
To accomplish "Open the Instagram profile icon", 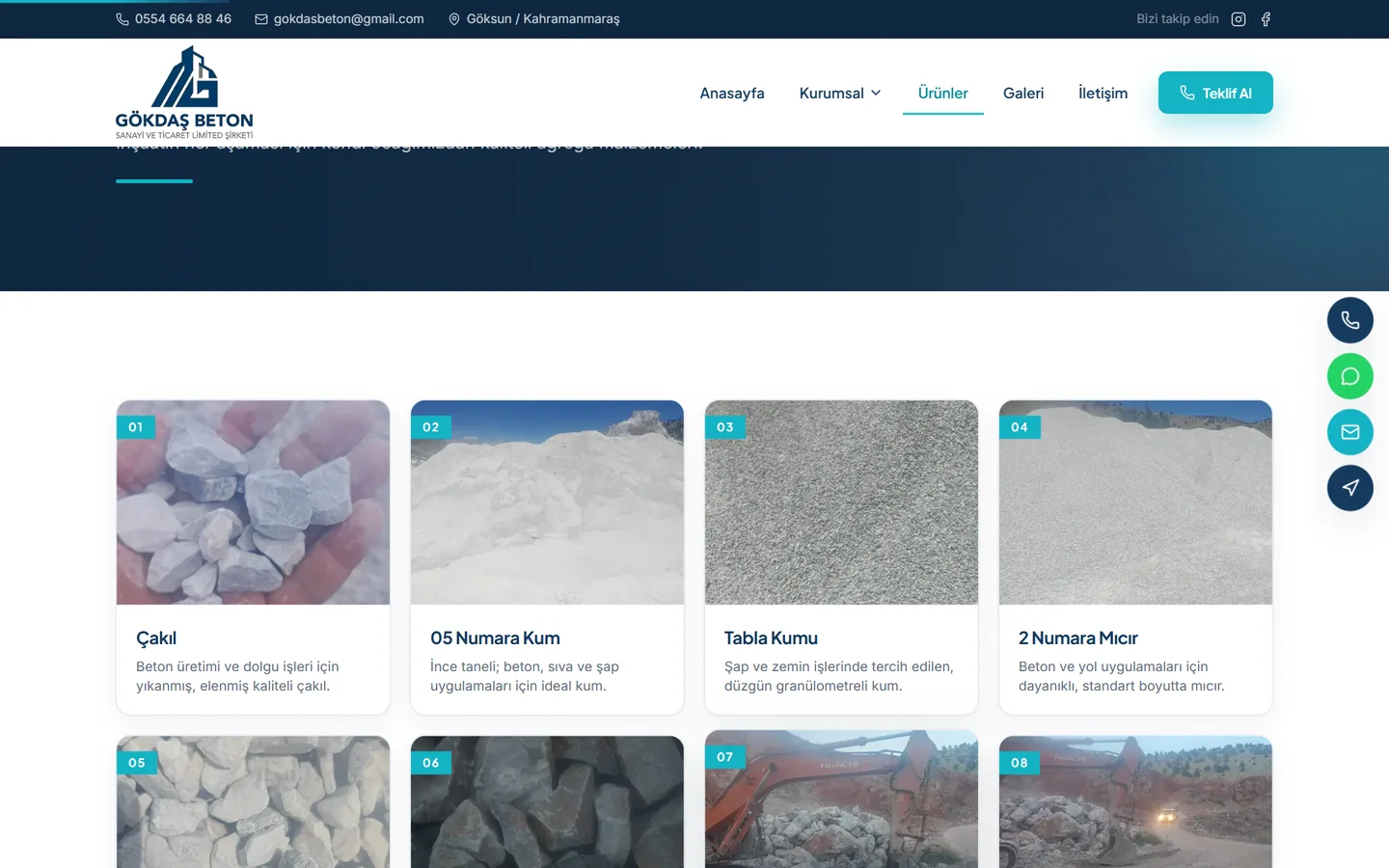I will (1239, 19).
